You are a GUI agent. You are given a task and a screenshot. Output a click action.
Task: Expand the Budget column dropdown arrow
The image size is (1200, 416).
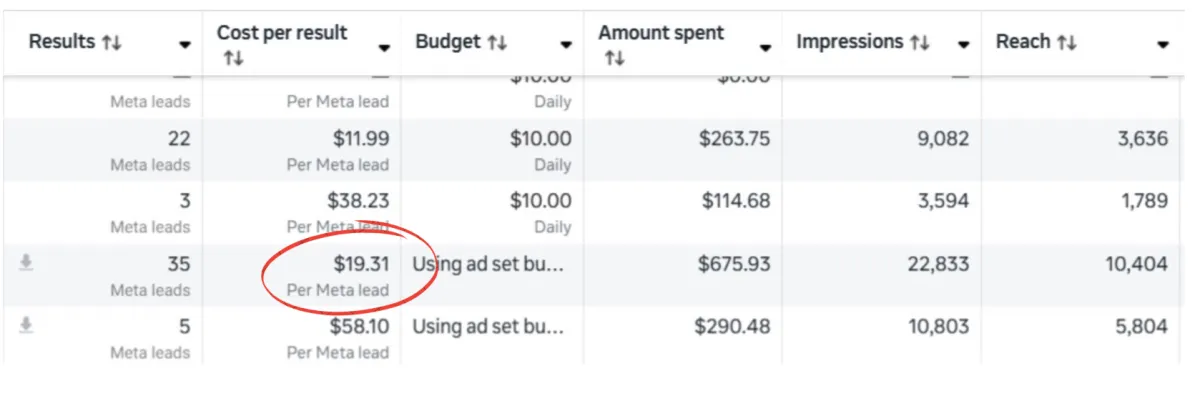click(566, 45)
